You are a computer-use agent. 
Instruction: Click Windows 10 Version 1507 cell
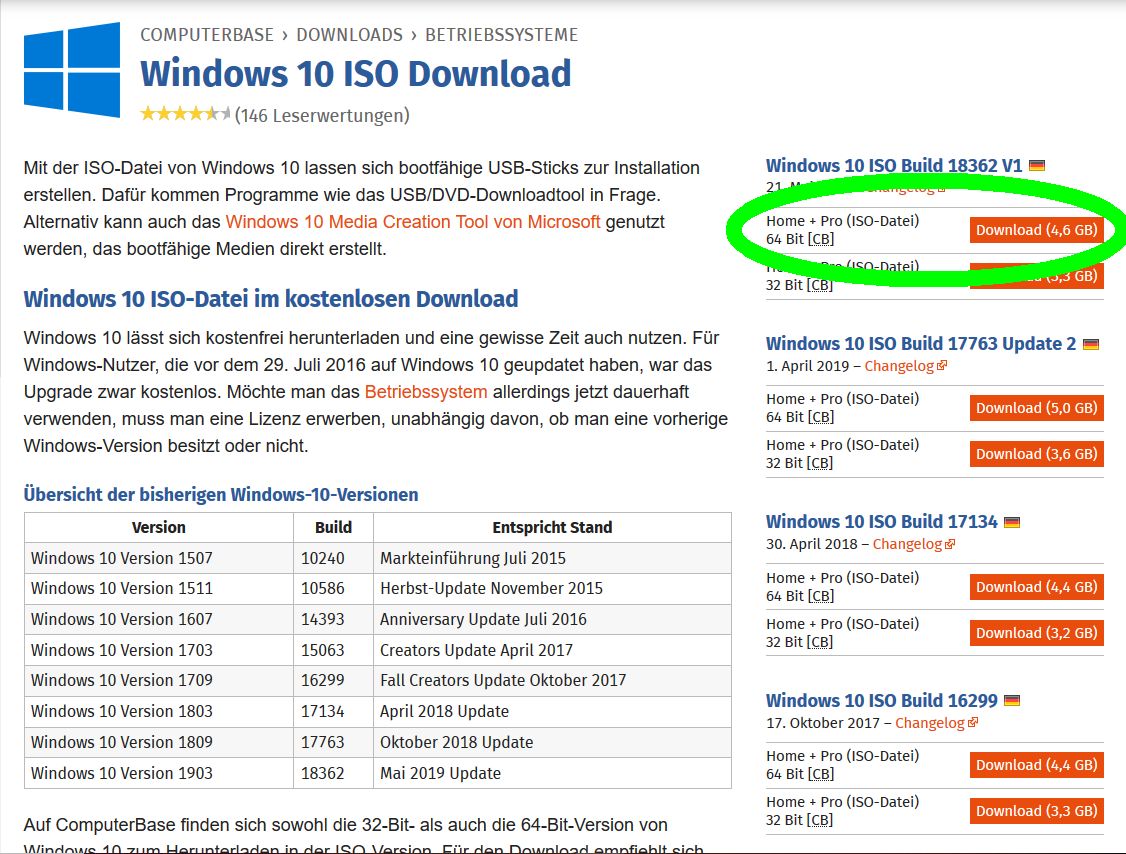pos(159,558)
